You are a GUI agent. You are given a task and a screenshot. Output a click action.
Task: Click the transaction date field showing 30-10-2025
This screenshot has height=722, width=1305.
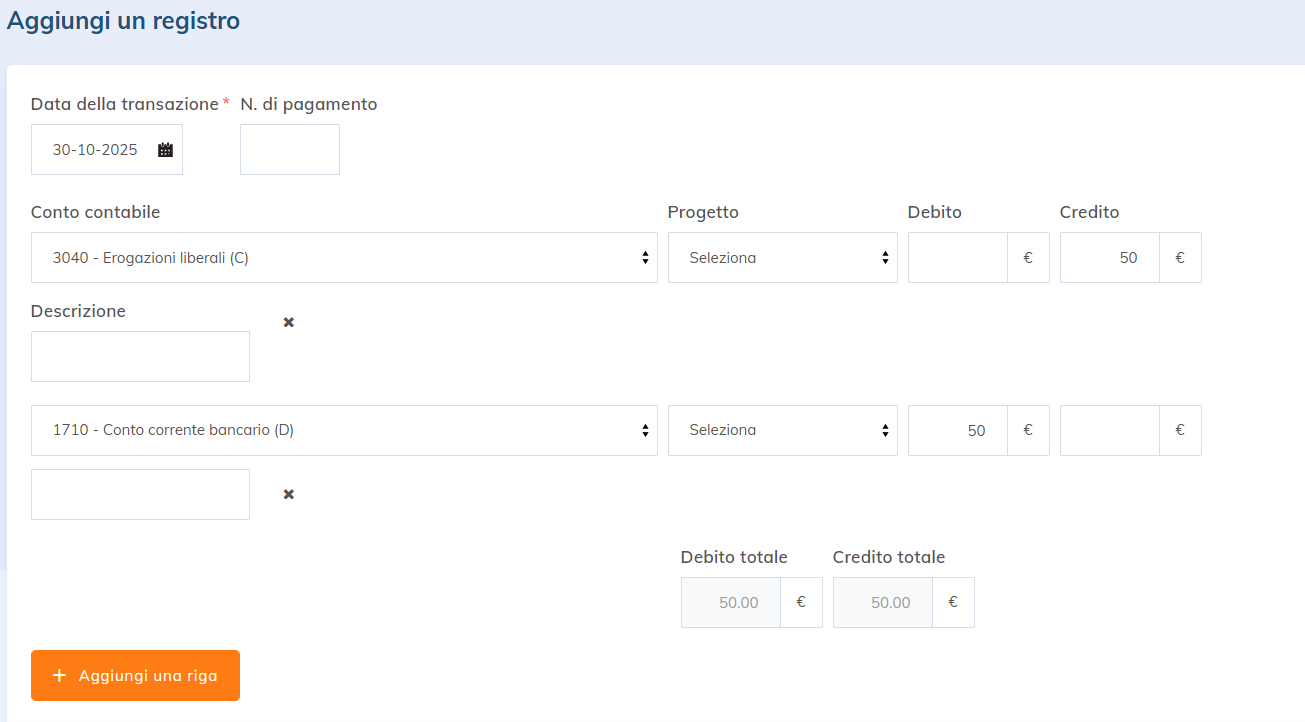[x=96, y=150]
